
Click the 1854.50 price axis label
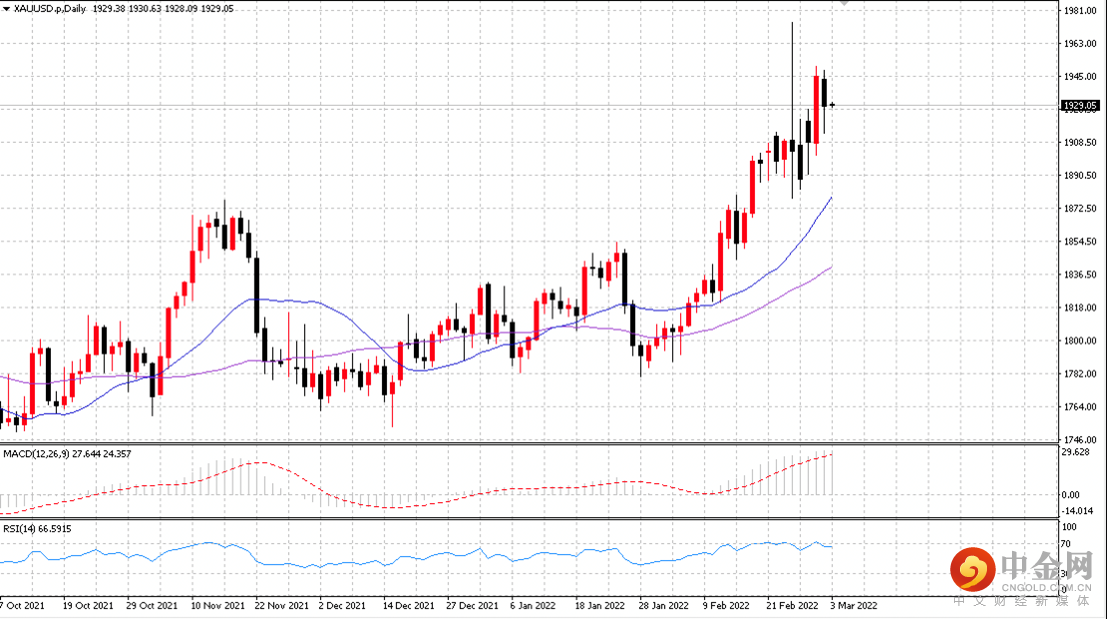(x=1079, y=241)
